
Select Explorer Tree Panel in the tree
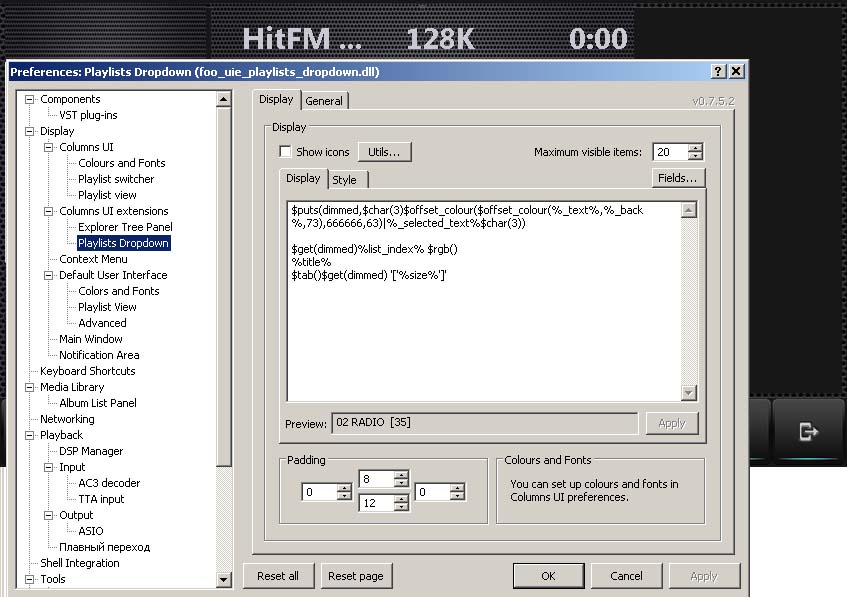(x=125, y=227)
